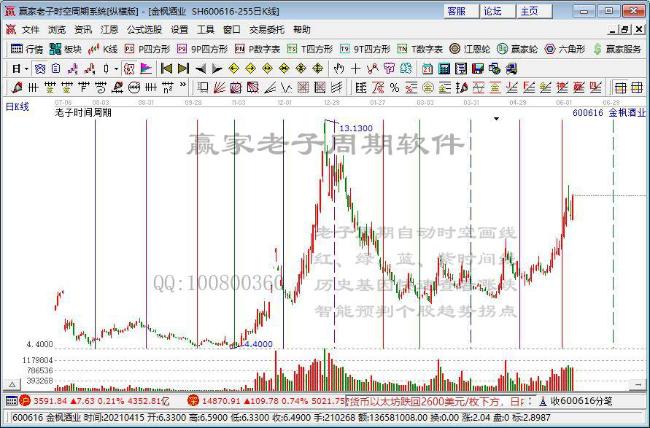Screen dimensions: 650x428
Task: Click the 600616 金枫酒业 stock label
Action: [609, 112]
